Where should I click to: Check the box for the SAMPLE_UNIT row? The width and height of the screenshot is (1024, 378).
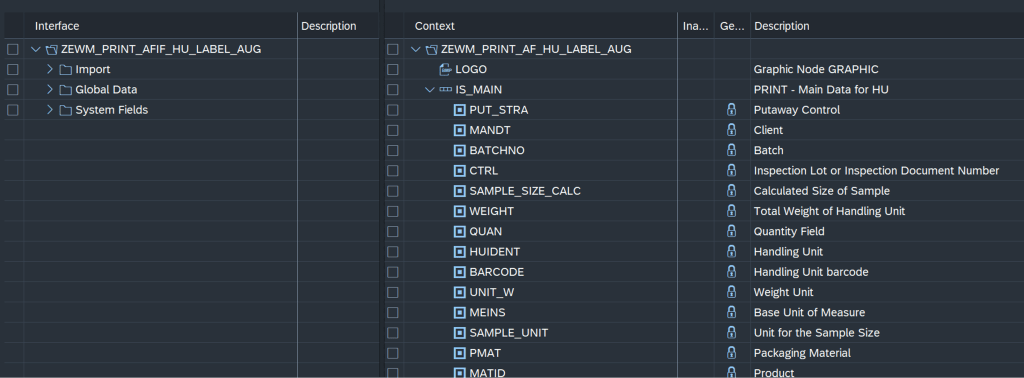392,333
